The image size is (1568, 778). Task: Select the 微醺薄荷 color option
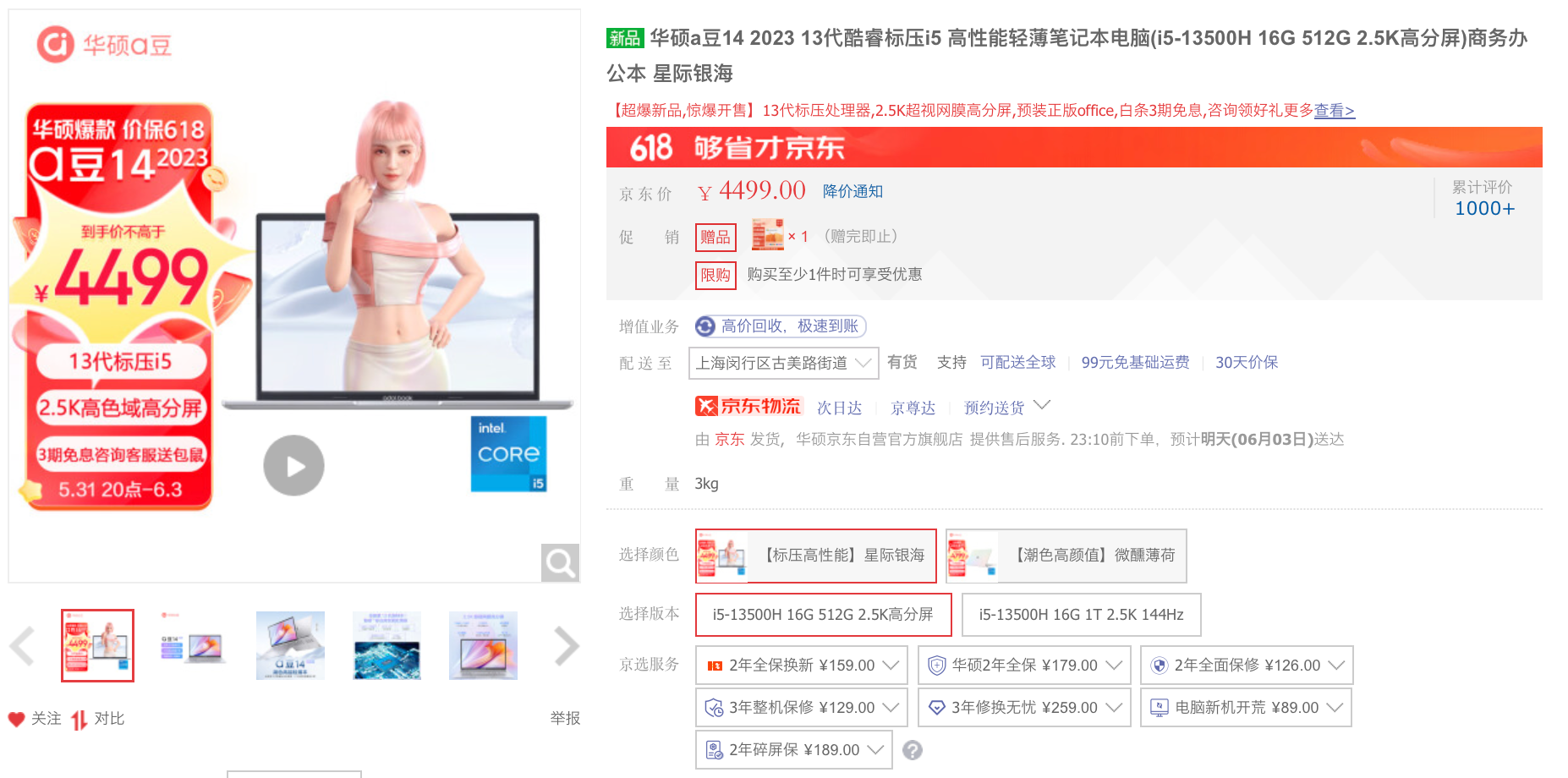click(1066, 556)
